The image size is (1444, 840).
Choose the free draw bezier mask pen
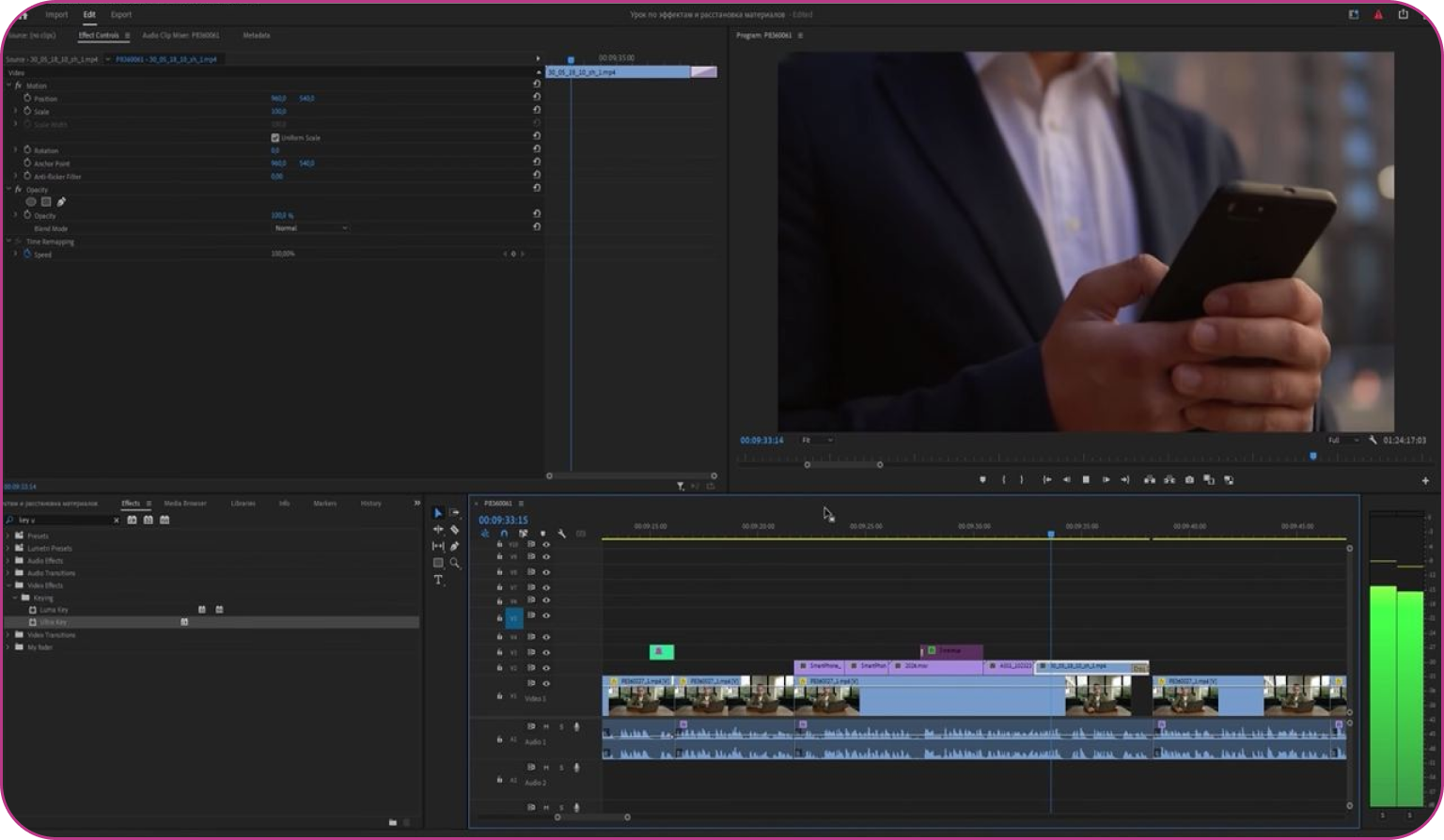point(61,202)
